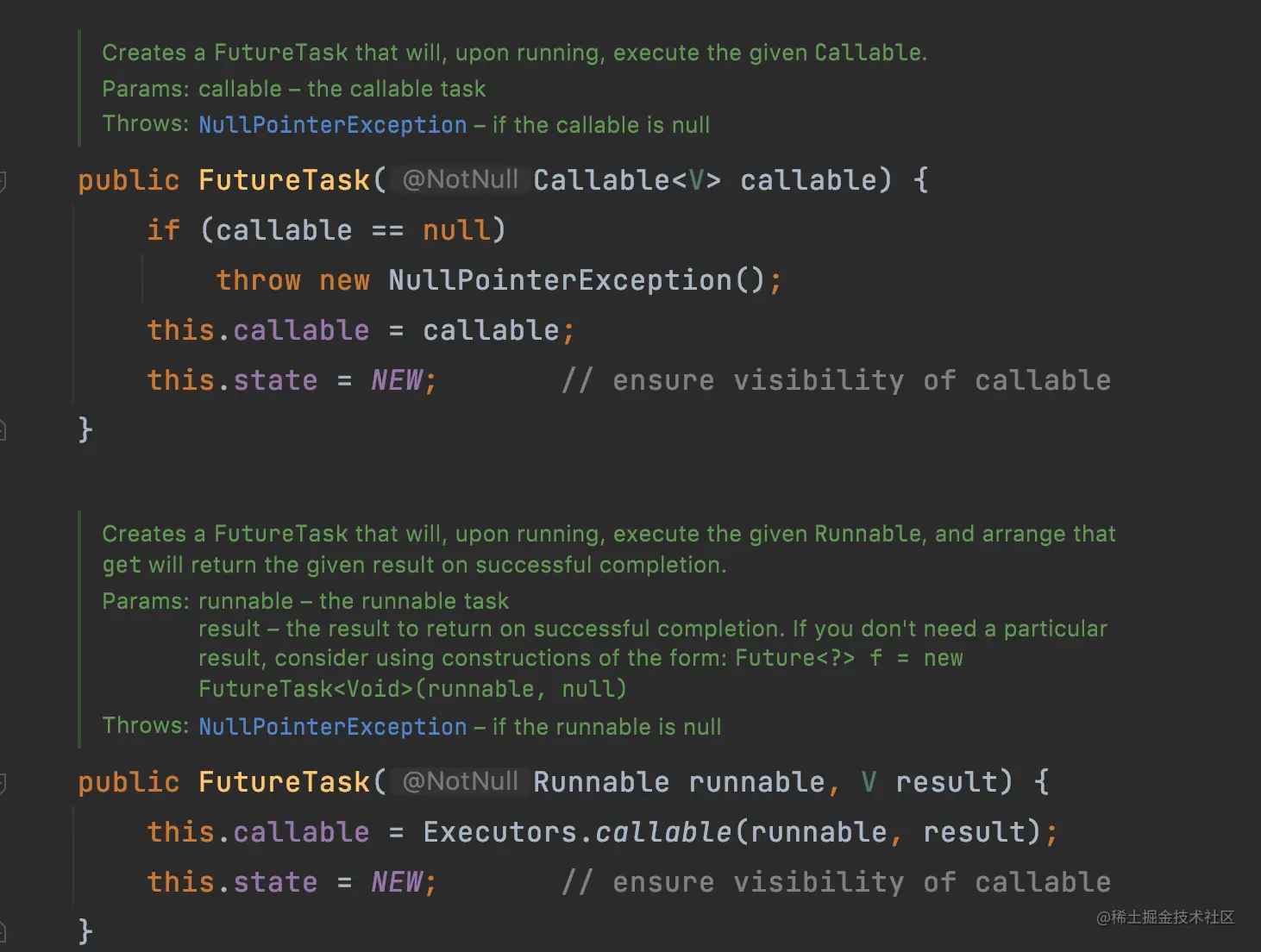Open NullPointerException link in runnable doc

(332, 727)
